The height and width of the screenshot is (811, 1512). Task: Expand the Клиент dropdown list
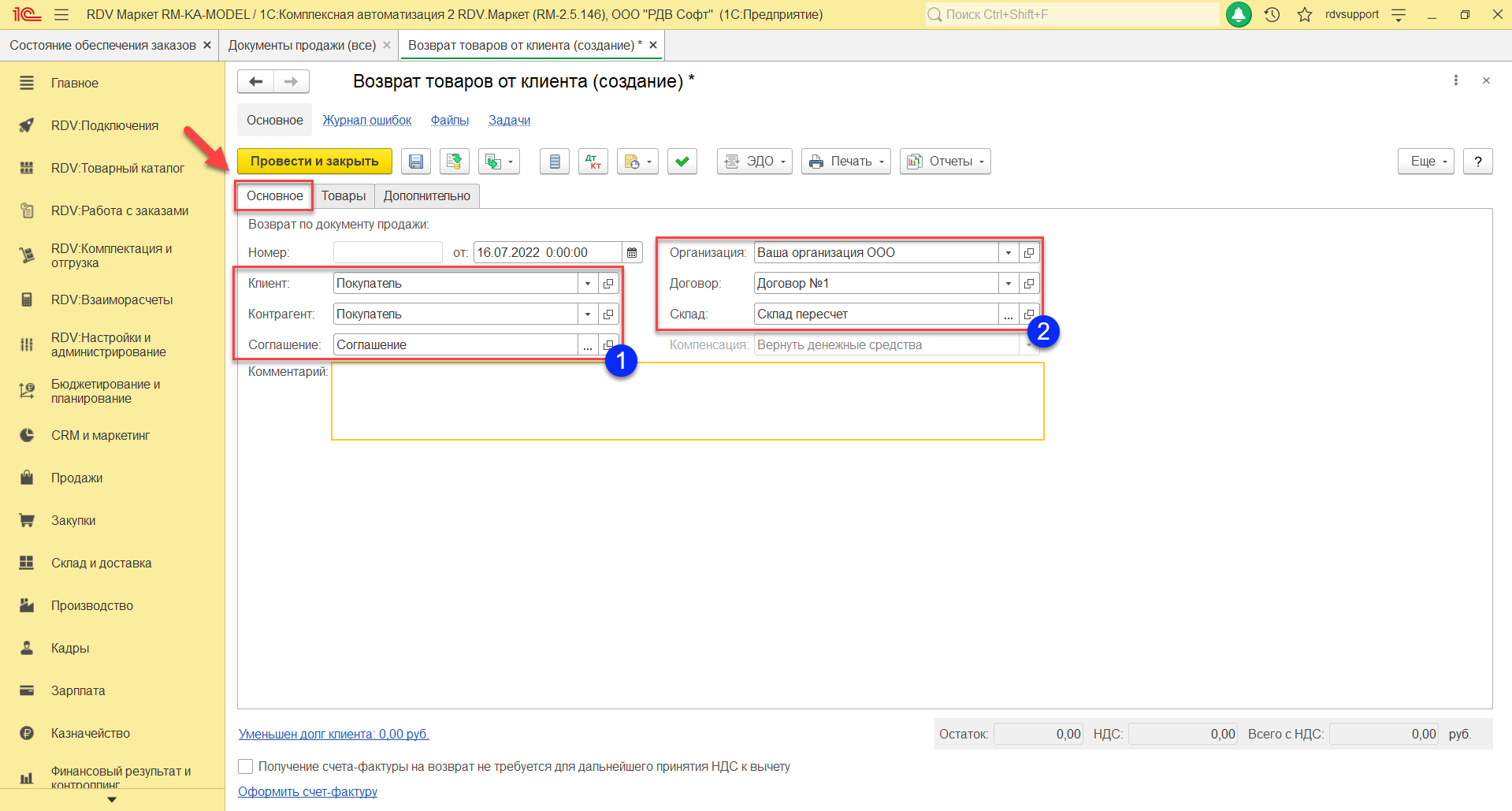pyautogui.click(x=588, y=284)
